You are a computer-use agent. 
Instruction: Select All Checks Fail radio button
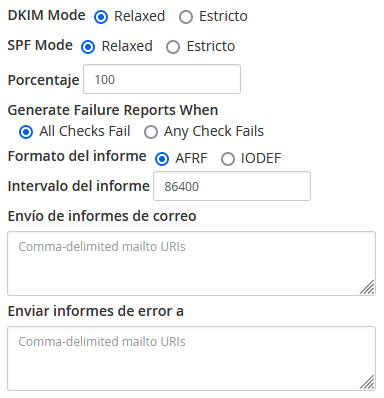coord(26,132)
